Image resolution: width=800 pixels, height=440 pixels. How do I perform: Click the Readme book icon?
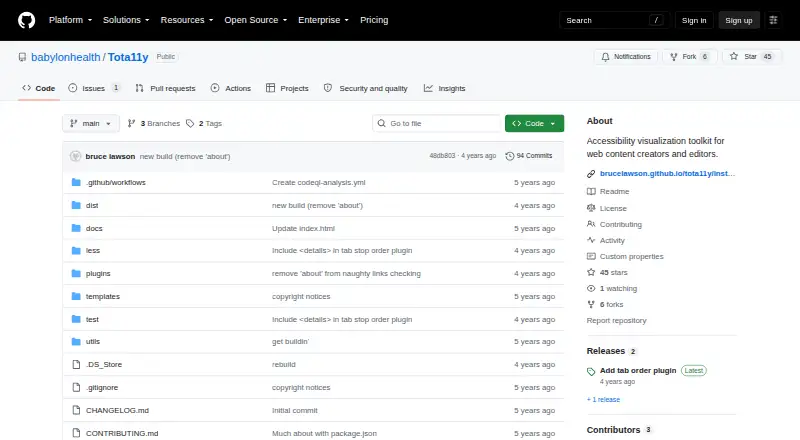[591, 191]
